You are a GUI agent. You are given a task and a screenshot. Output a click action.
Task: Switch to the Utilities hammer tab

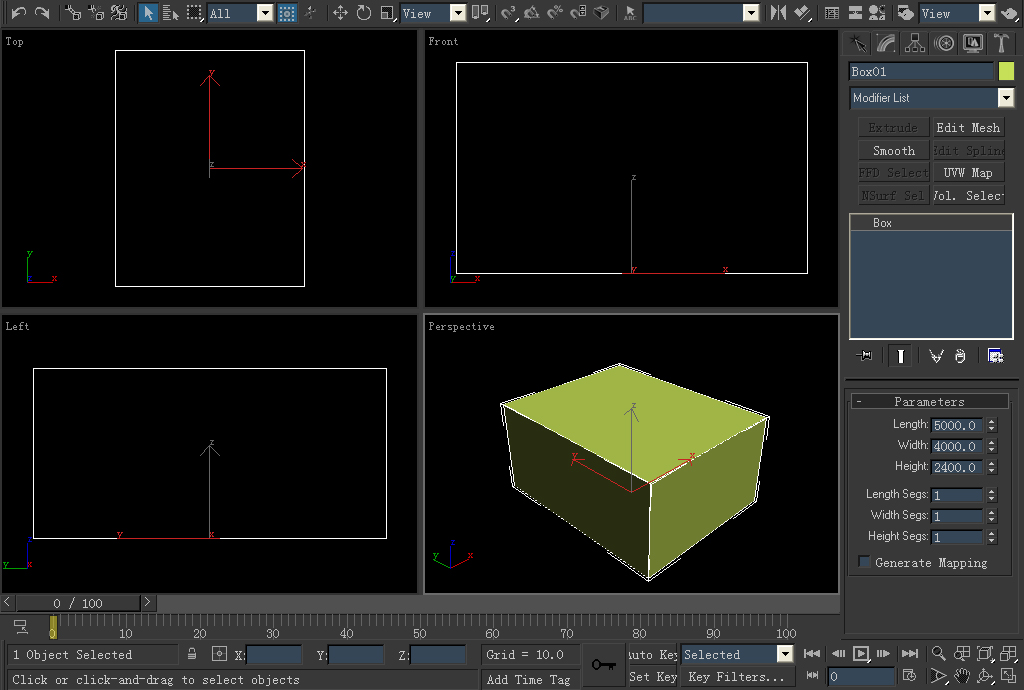pos(999,43)
